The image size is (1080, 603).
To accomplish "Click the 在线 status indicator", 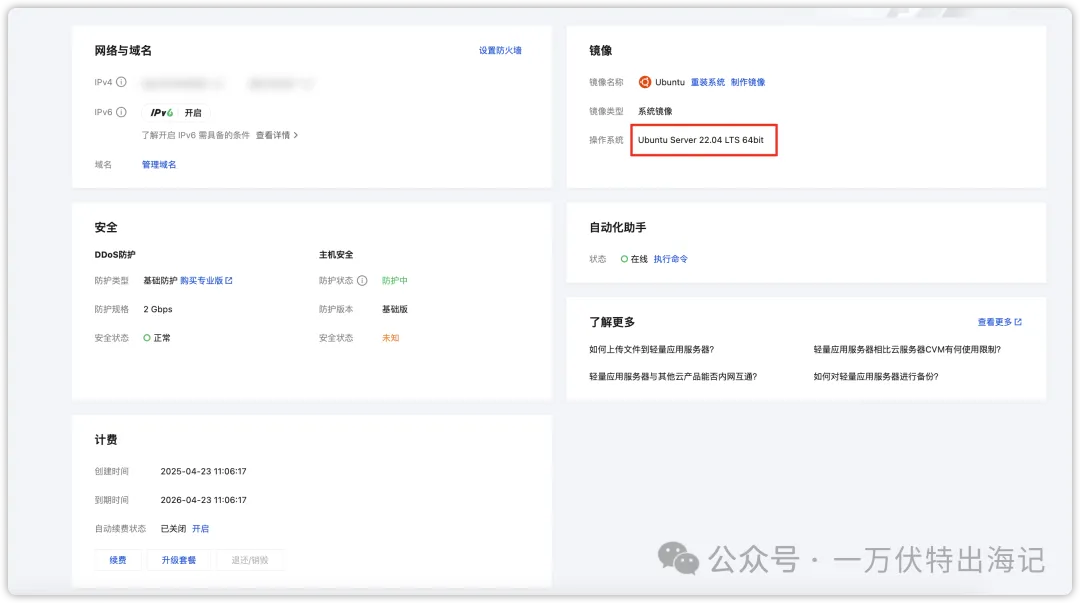I will pyautogui.click(x=634, y=259).
